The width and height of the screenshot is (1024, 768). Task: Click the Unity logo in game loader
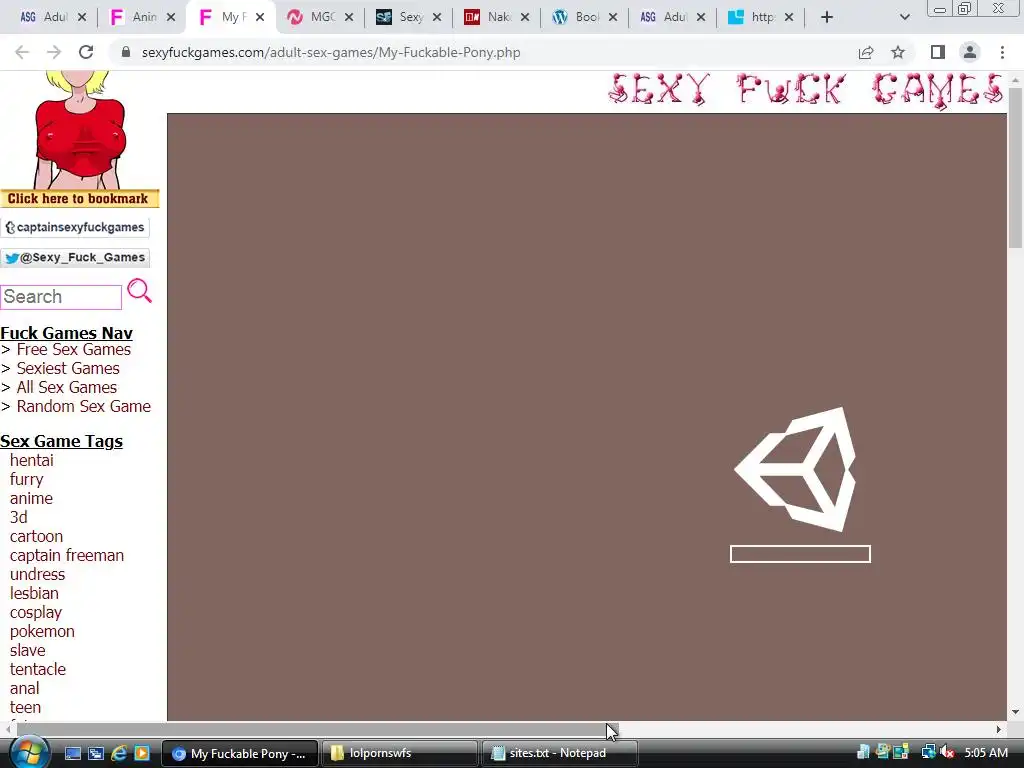tap(797, 469)
